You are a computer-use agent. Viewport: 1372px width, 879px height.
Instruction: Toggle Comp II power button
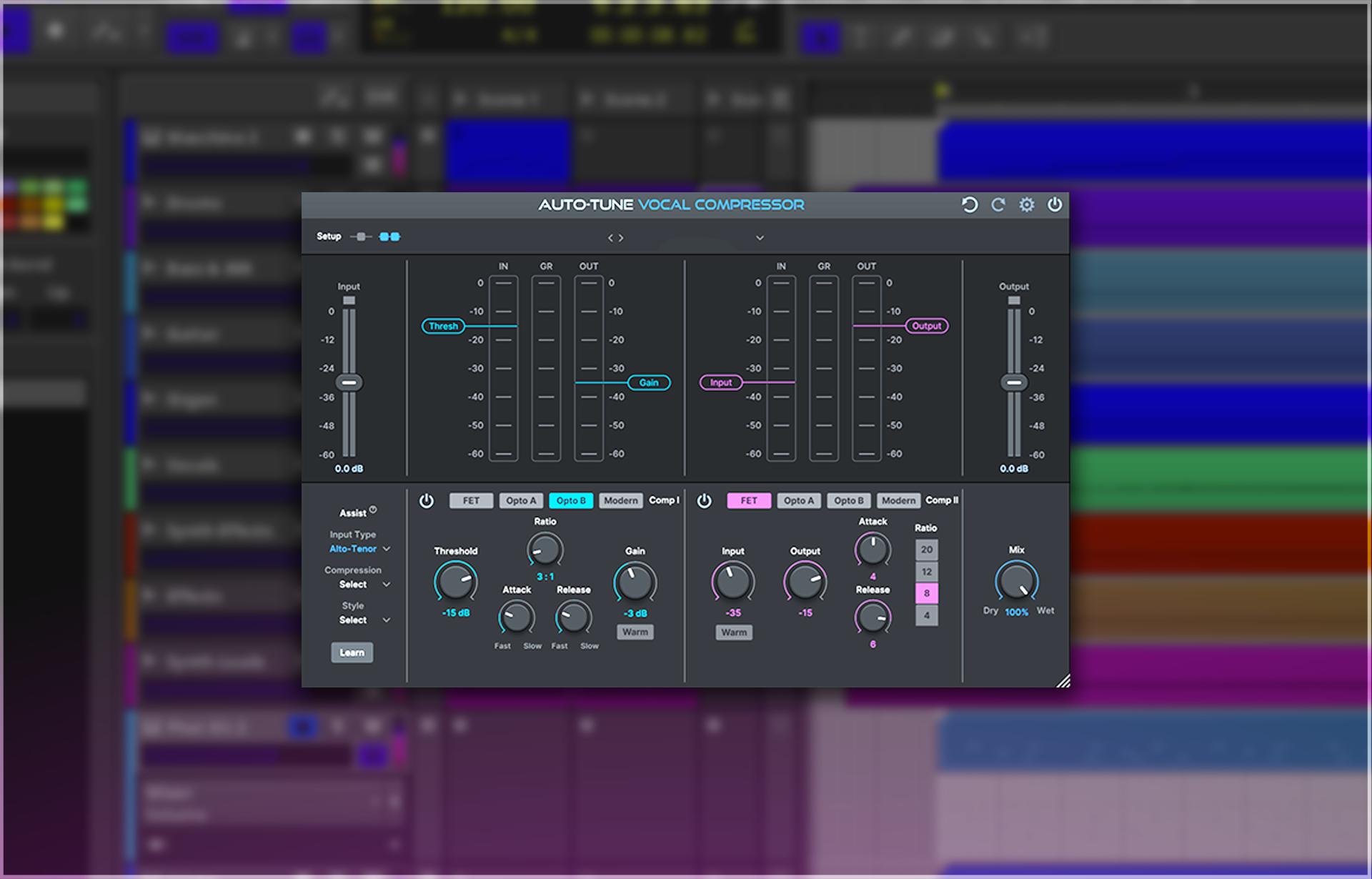point(705,501)
